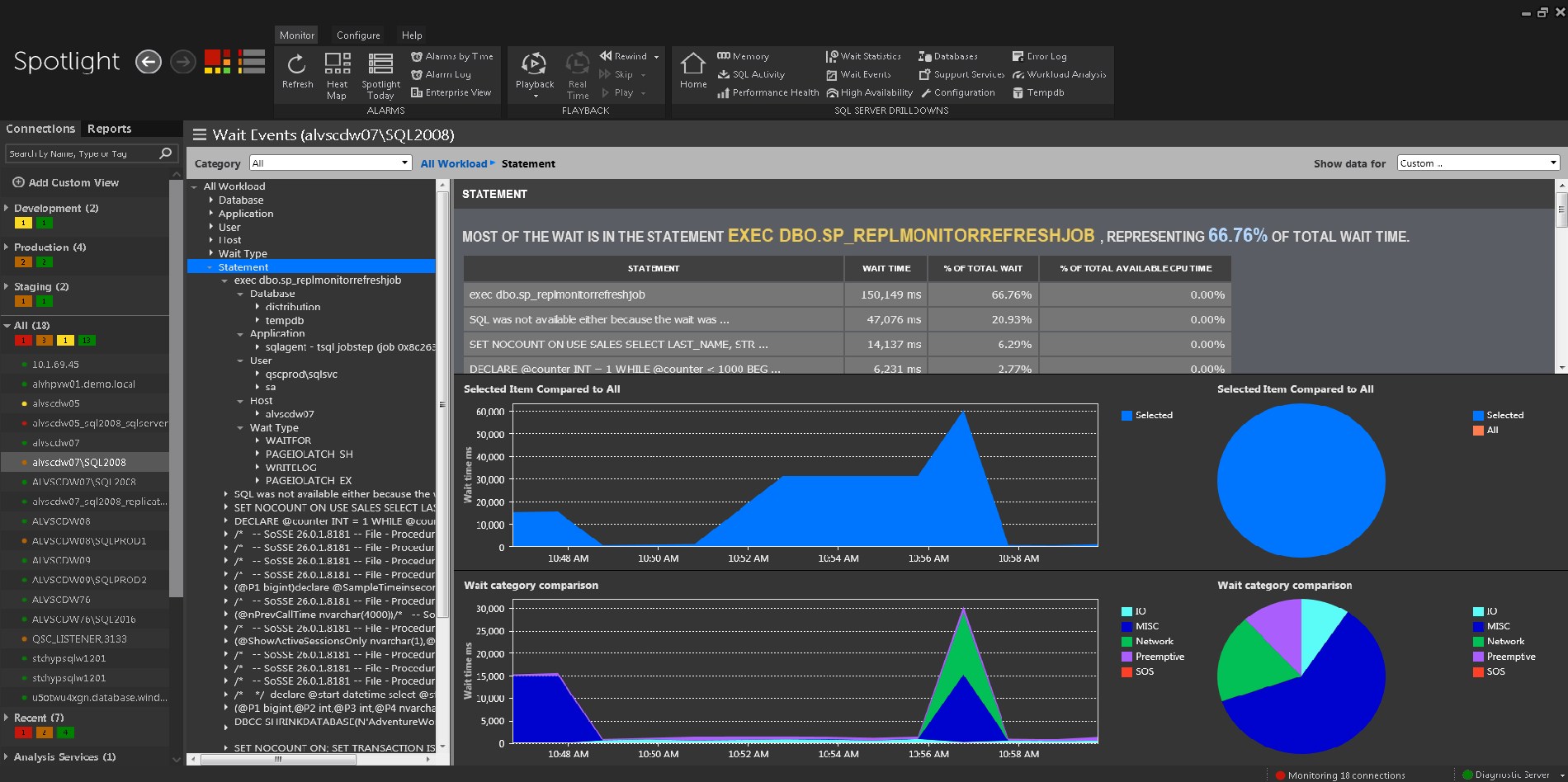Navigate back with the back arrow

click(149, 62)
